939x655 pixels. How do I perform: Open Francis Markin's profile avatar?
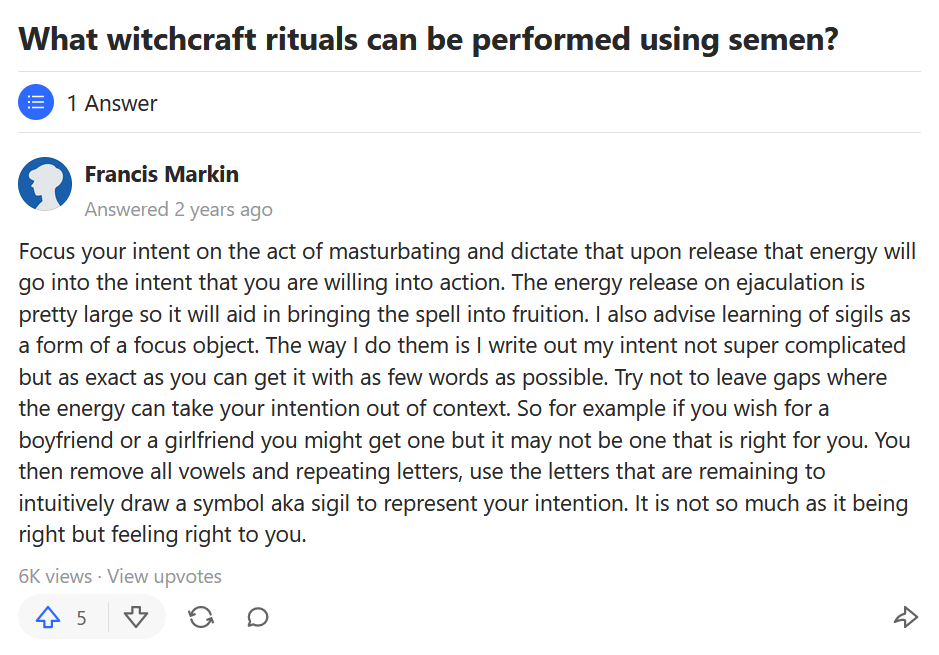[45, 184]
